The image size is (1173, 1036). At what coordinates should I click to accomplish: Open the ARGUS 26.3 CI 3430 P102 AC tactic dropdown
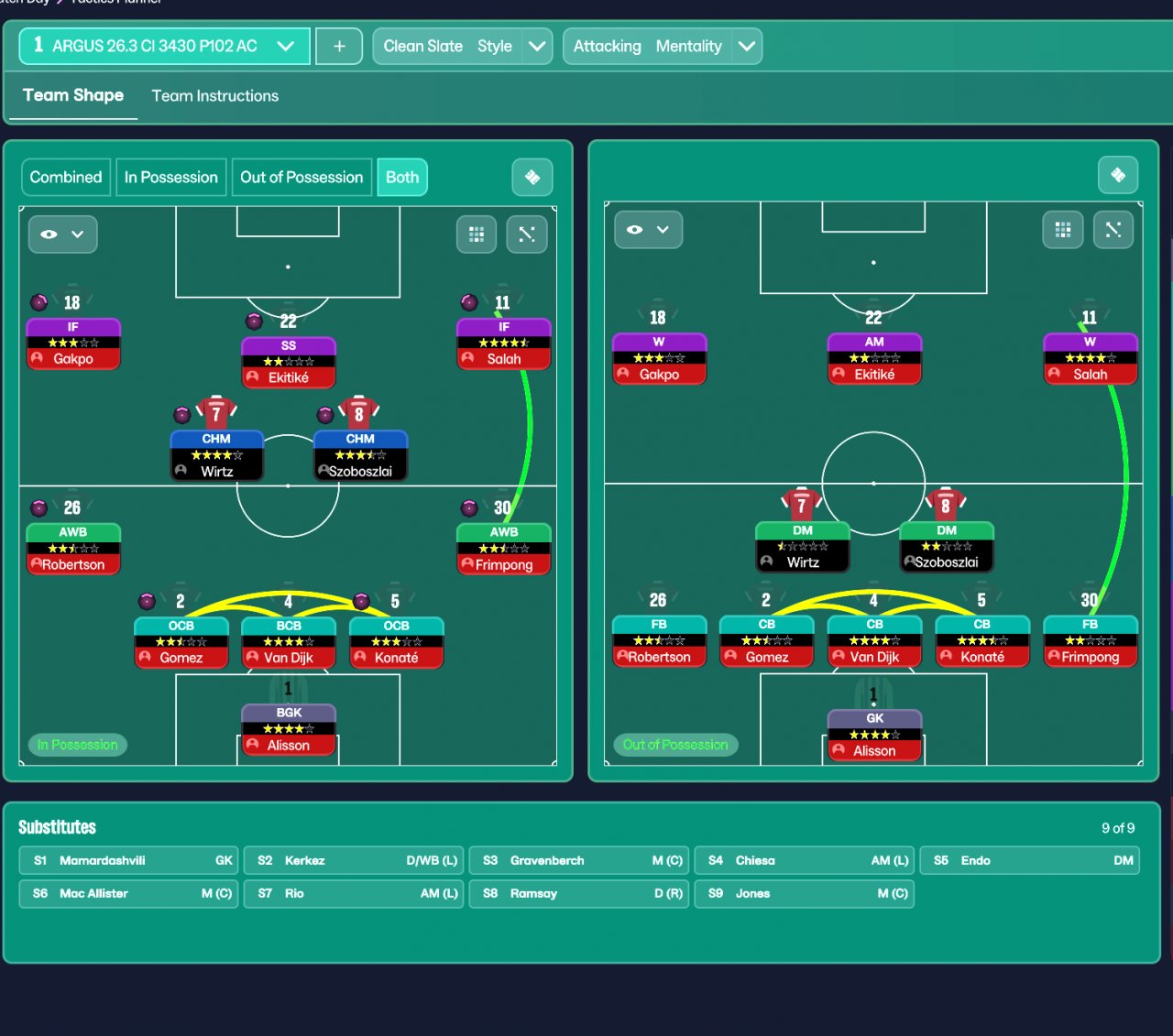click(x=165, y=46)
